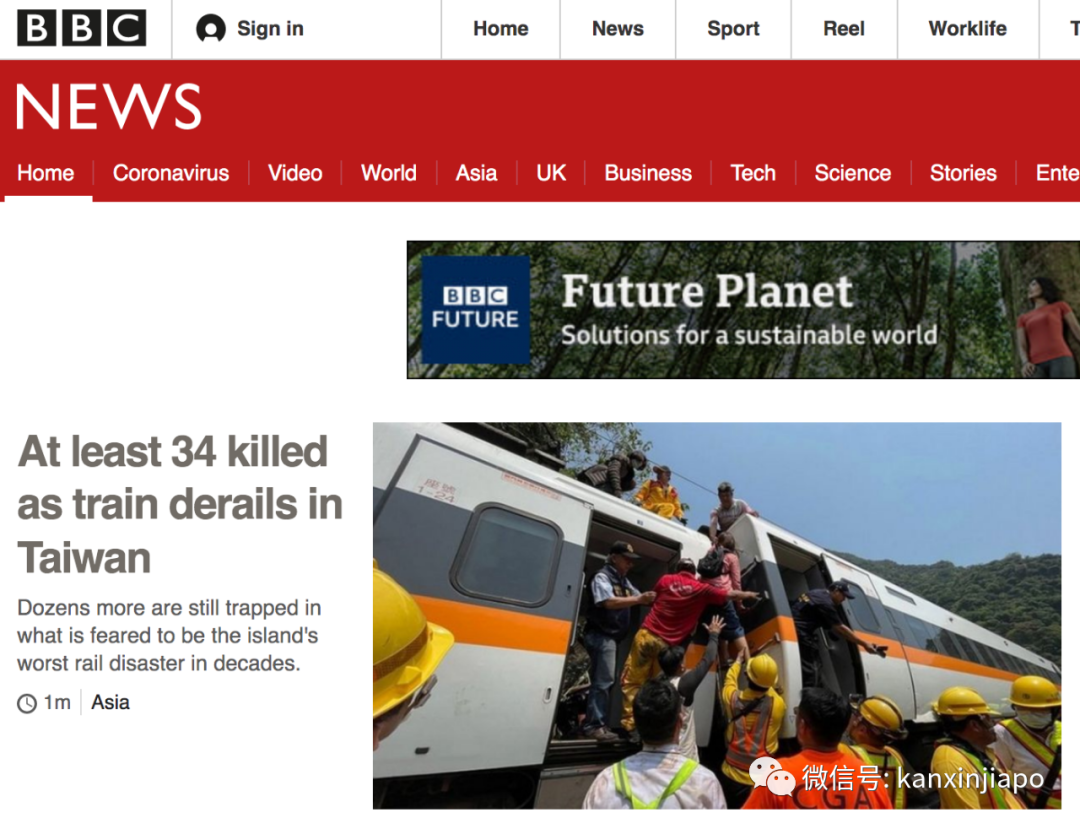Open the UK news tab

click(551, 173)
